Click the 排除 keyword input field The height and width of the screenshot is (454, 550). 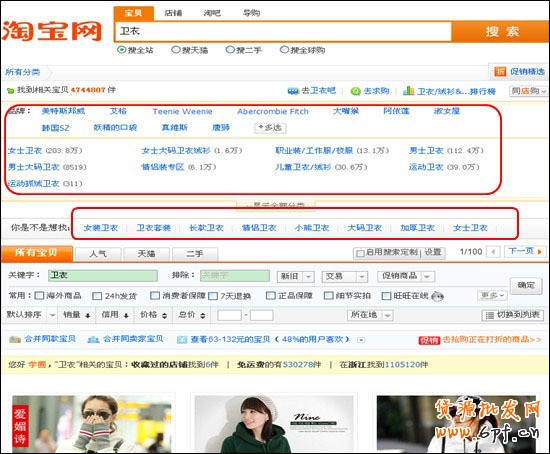point(235,275)
